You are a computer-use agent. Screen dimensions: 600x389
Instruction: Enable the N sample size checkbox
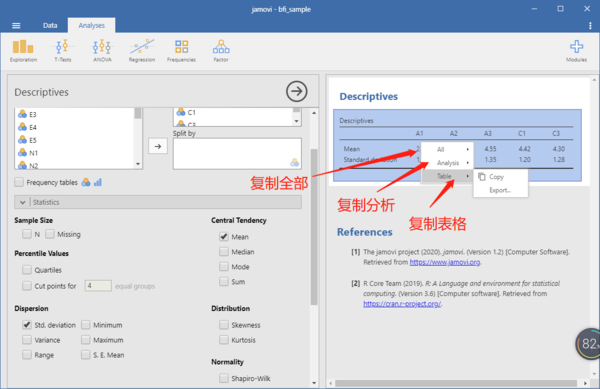(27, 234)
